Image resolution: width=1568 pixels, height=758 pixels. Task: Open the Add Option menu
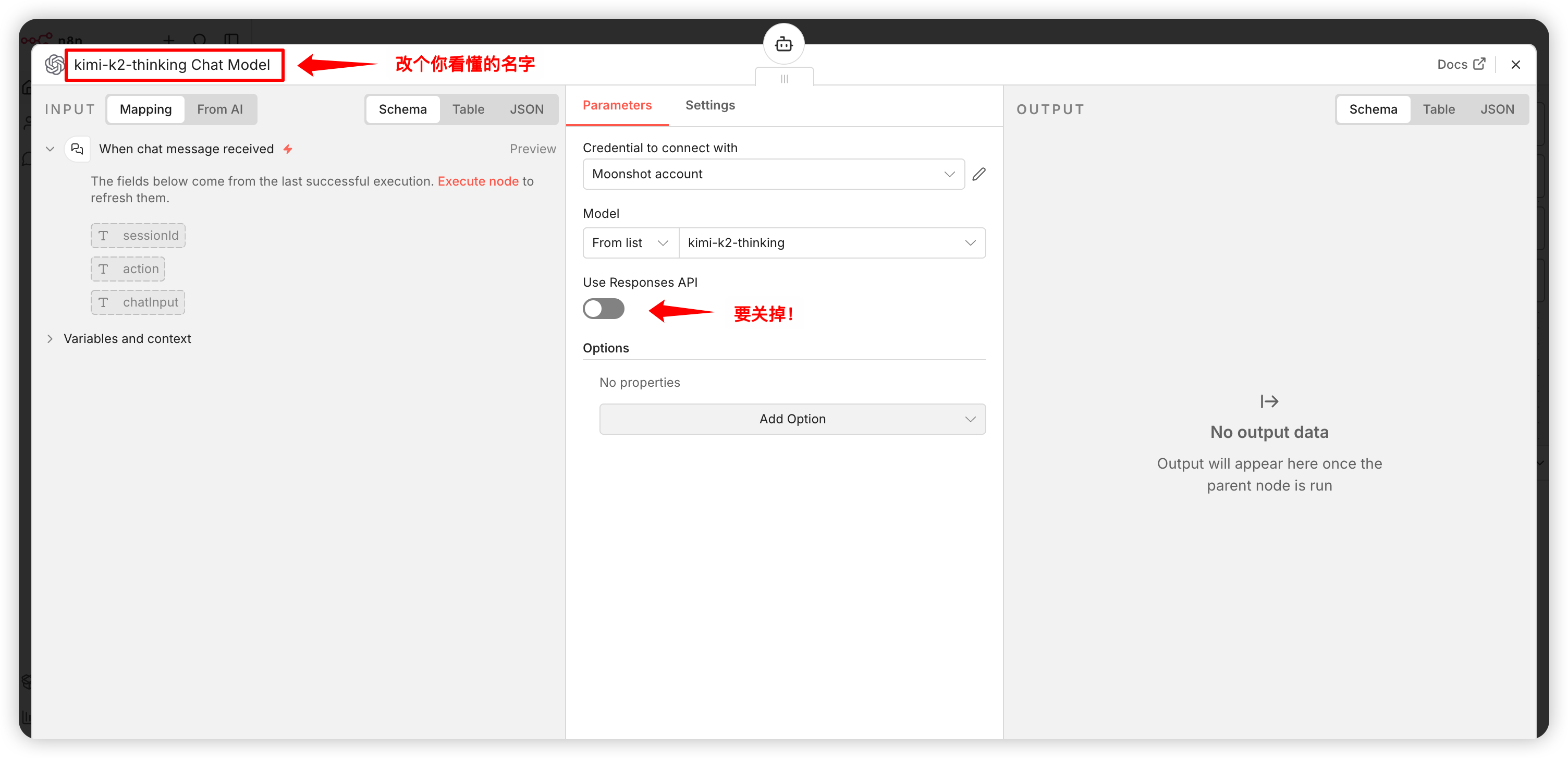792,419
